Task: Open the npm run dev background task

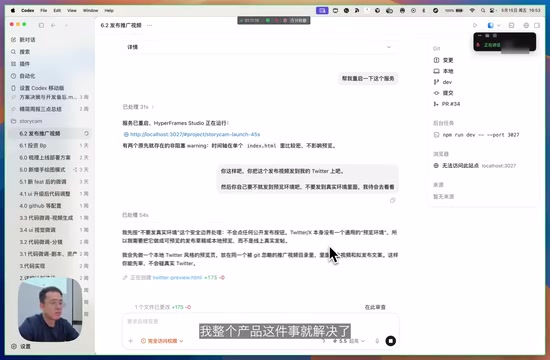Action: (477, 135)
